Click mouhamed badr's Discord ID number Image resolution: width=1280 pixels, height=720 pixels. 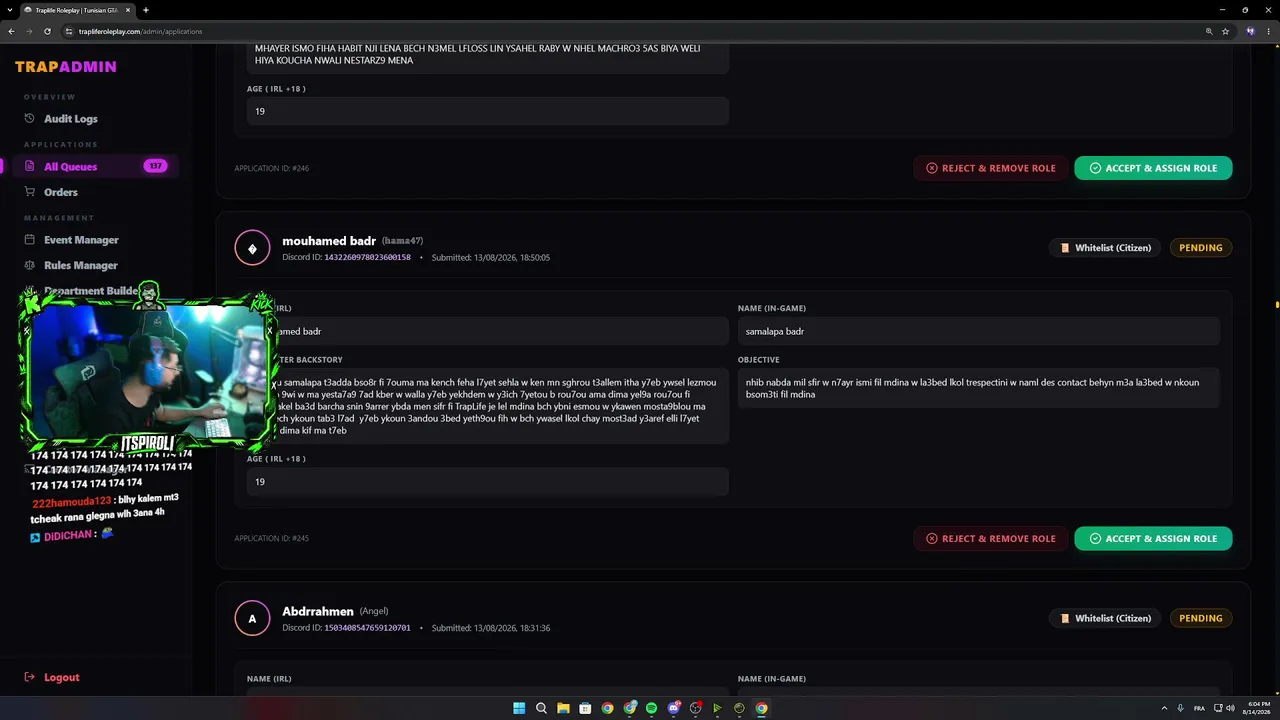pyautogui.click(x=367, y=258)
